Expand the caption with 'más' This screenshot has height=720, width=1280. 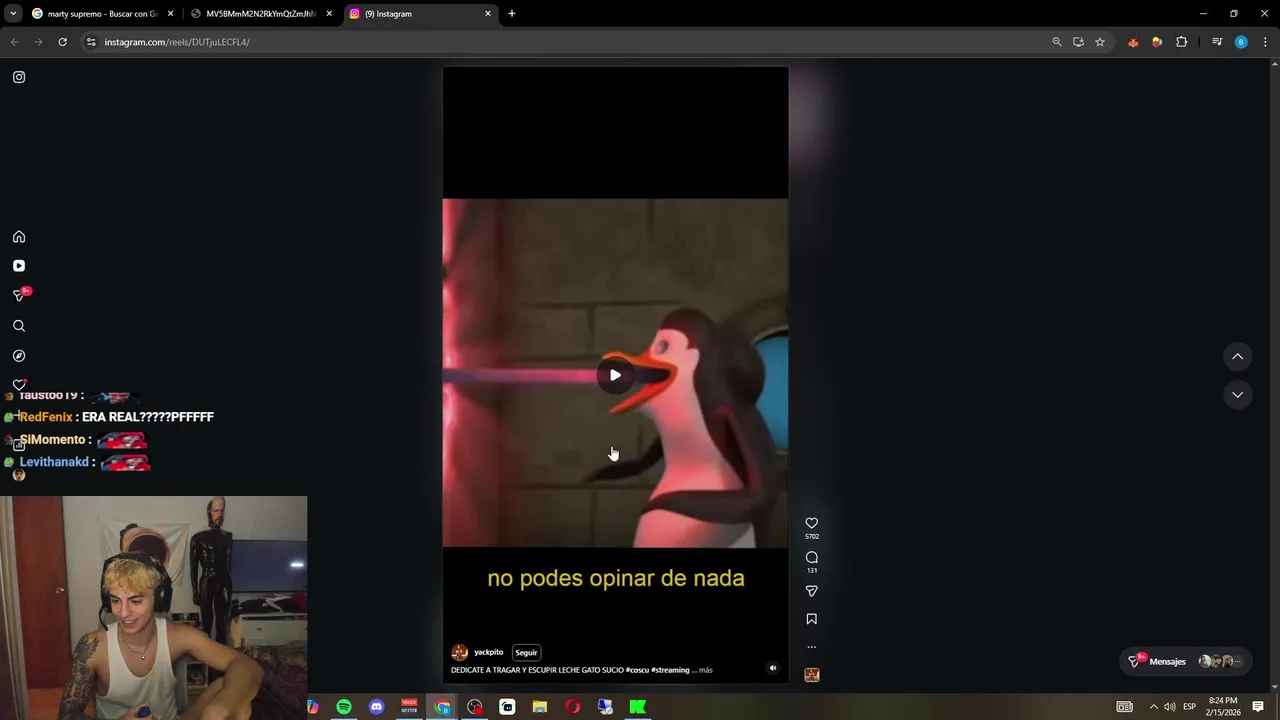click(706, 670)
